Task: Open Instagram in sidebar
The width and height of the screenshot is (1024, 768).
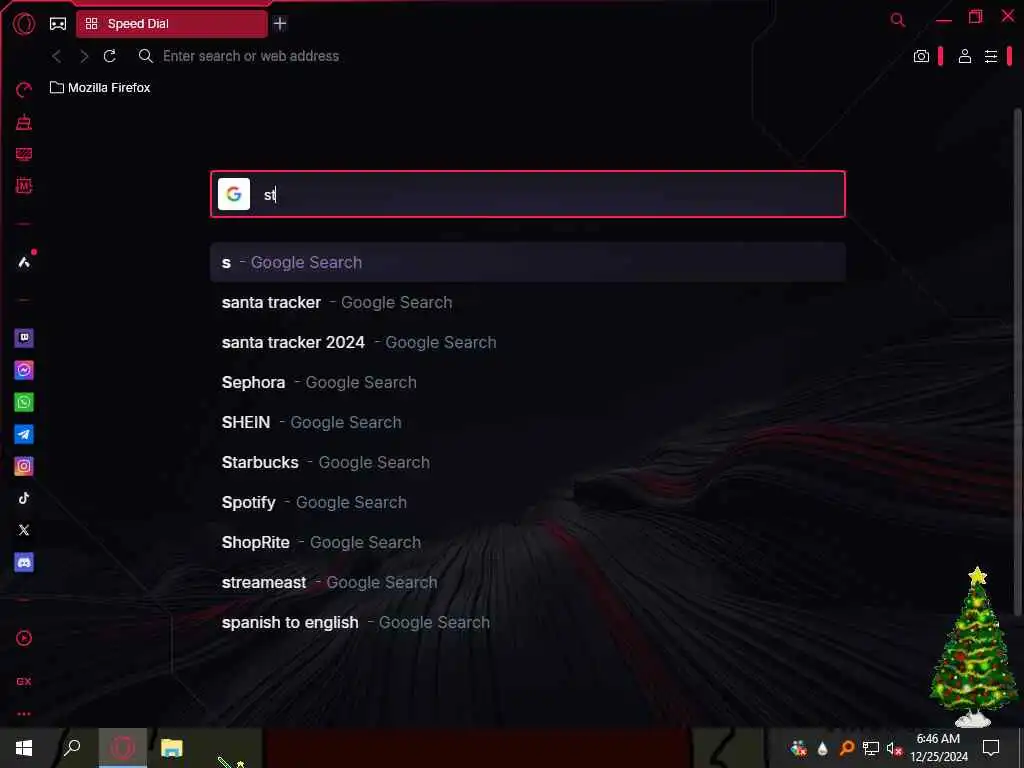Action: [x=24, y=466]
